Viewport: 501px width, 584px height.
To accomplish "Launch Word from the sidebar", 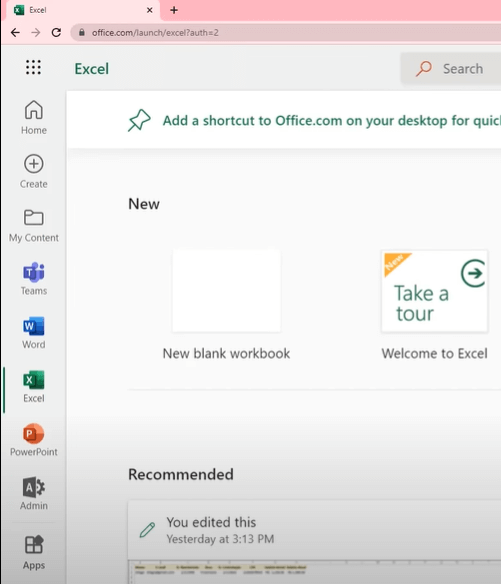I will pyautogui.click(x=34, y=333).
